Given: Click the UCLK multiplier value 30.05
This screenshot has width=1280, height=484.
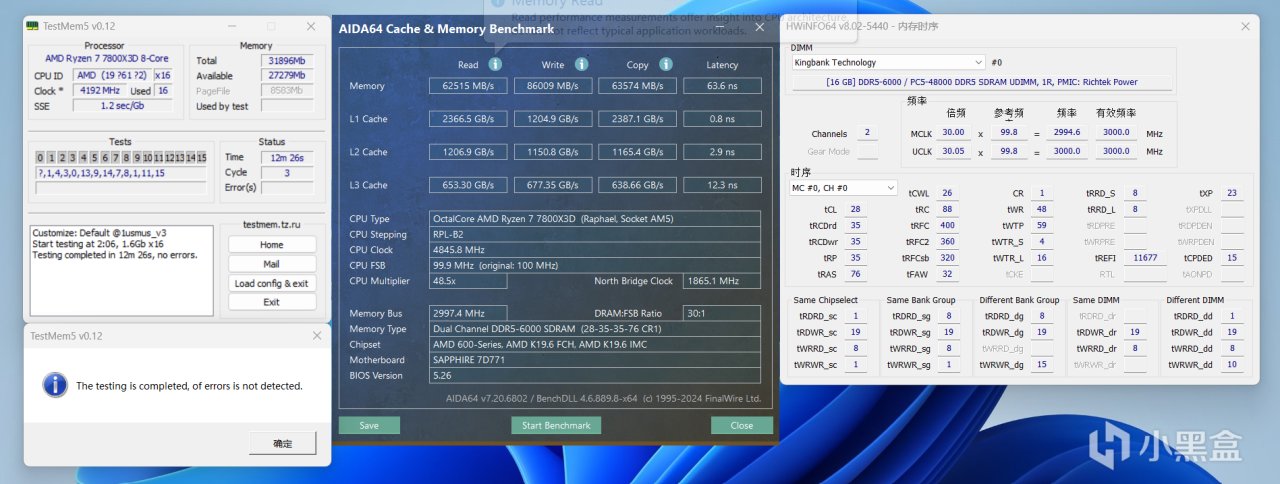Looking at the screenshot, I should [954, 151].
